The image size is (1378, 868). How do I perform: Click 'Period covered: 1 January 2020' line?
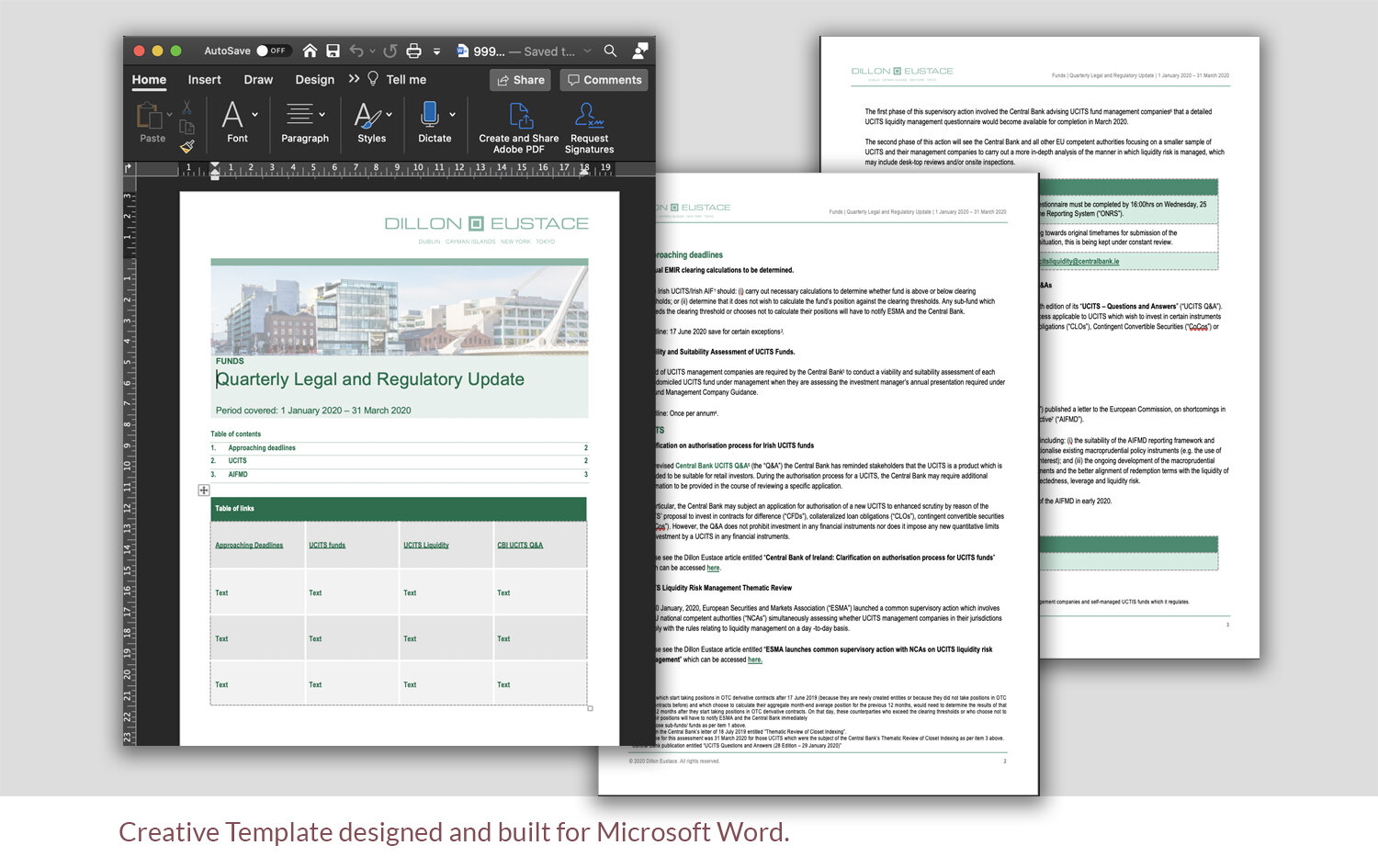[313, 411]
